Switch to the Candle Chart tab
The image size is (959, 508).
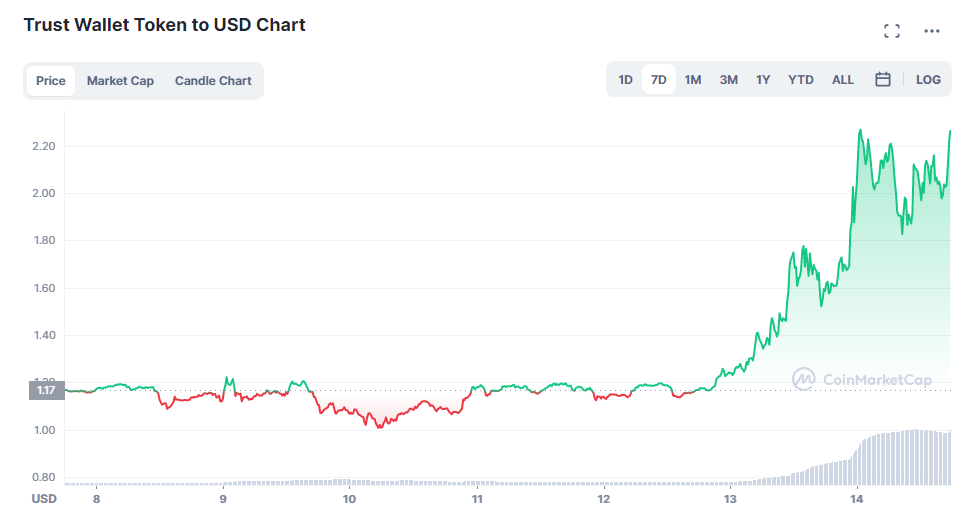[213, 81]
